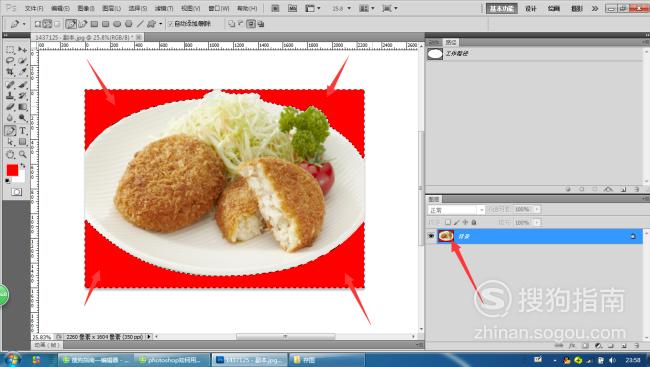
Task: Select the Horizontal Type tool
Action: [x=22, y=131]
